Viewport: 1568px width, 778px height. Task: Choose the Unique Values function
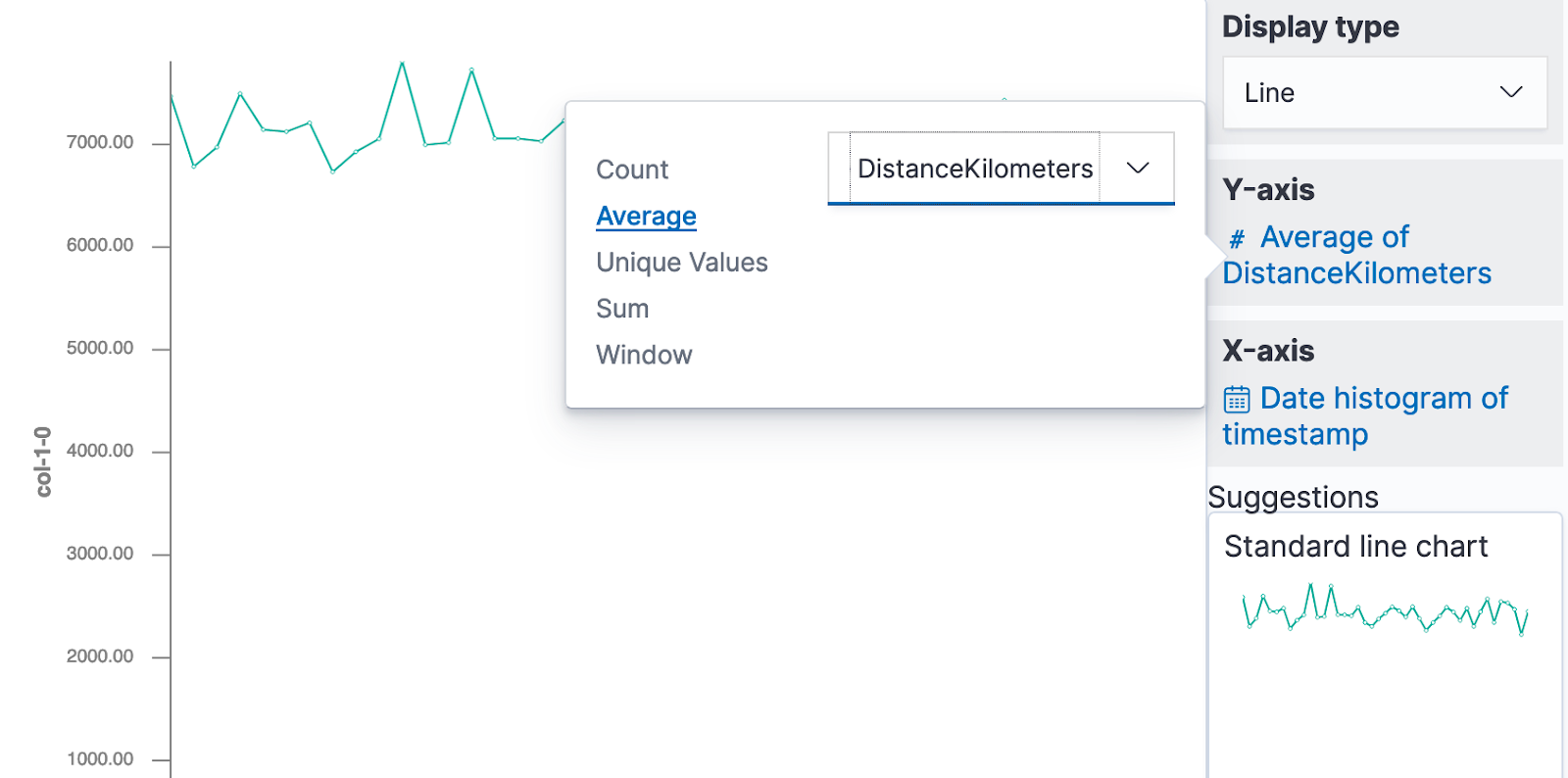coord(681,263)
